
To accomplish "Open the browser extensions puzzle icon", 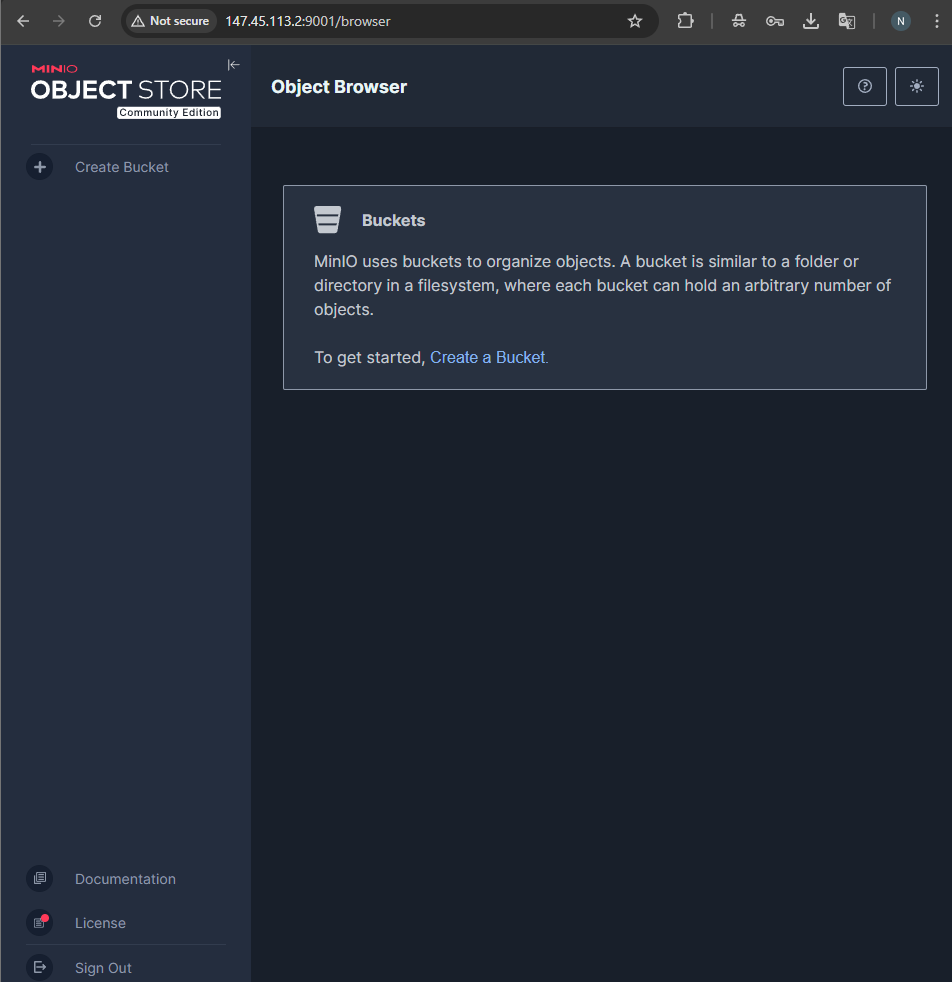I will pos(685,21).
